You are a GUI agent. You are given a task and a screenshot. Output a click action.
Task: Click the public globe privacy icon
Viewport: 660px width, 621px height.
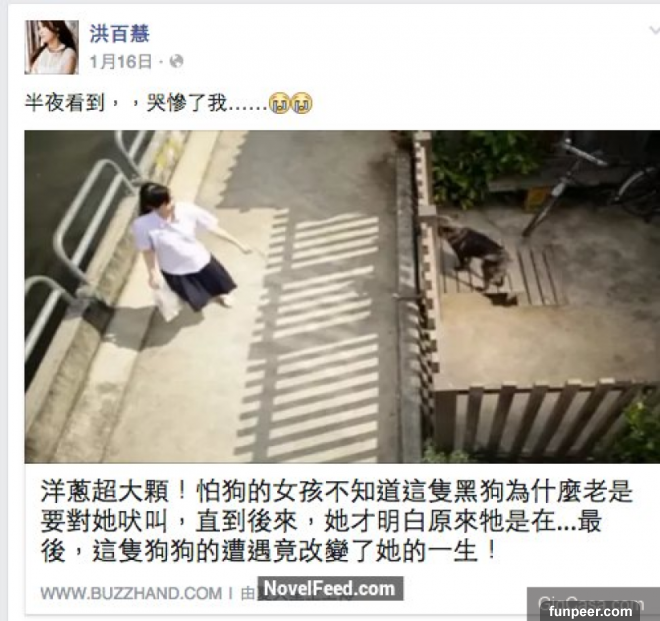pyautogui.click(x=176, y=61)
